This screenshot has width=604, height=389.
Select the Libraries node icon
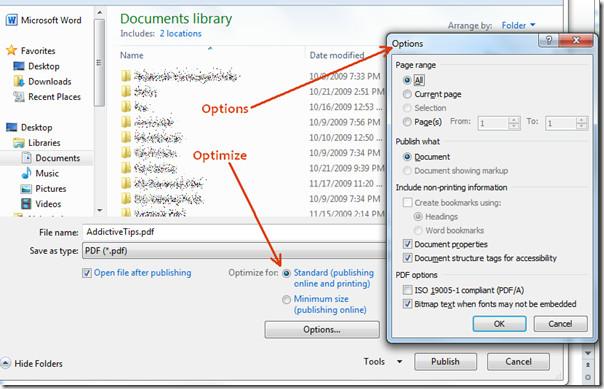[x=19, y=143]
